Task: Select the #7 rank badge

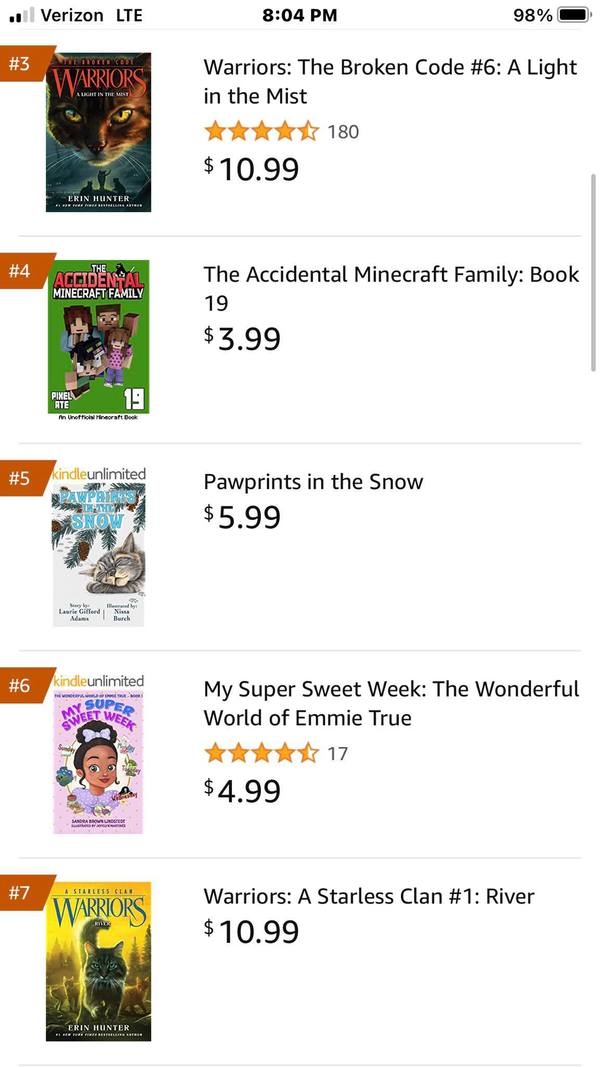Action: (20, 892)
